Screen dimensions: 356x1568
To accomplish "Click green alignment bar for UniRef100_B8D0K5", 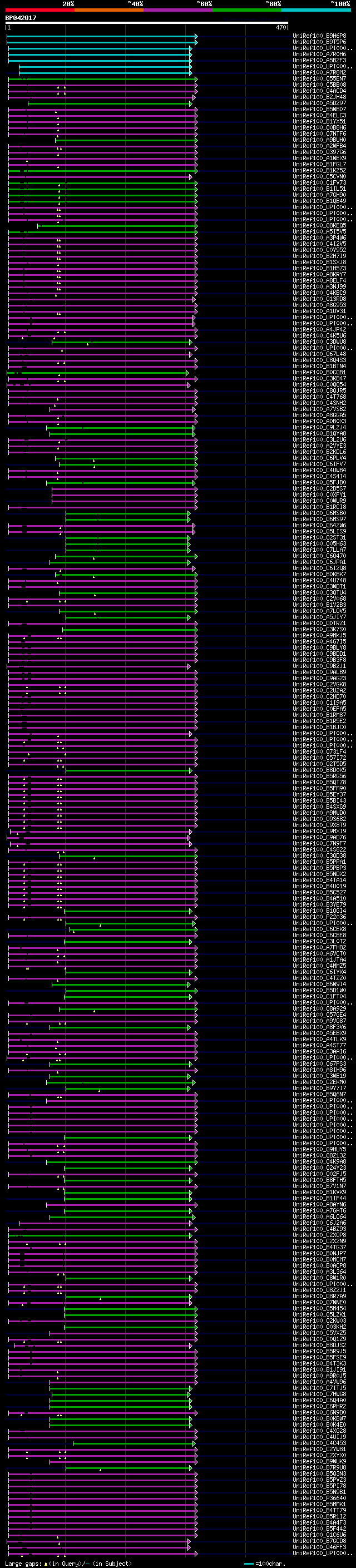I will click(128, 770).
